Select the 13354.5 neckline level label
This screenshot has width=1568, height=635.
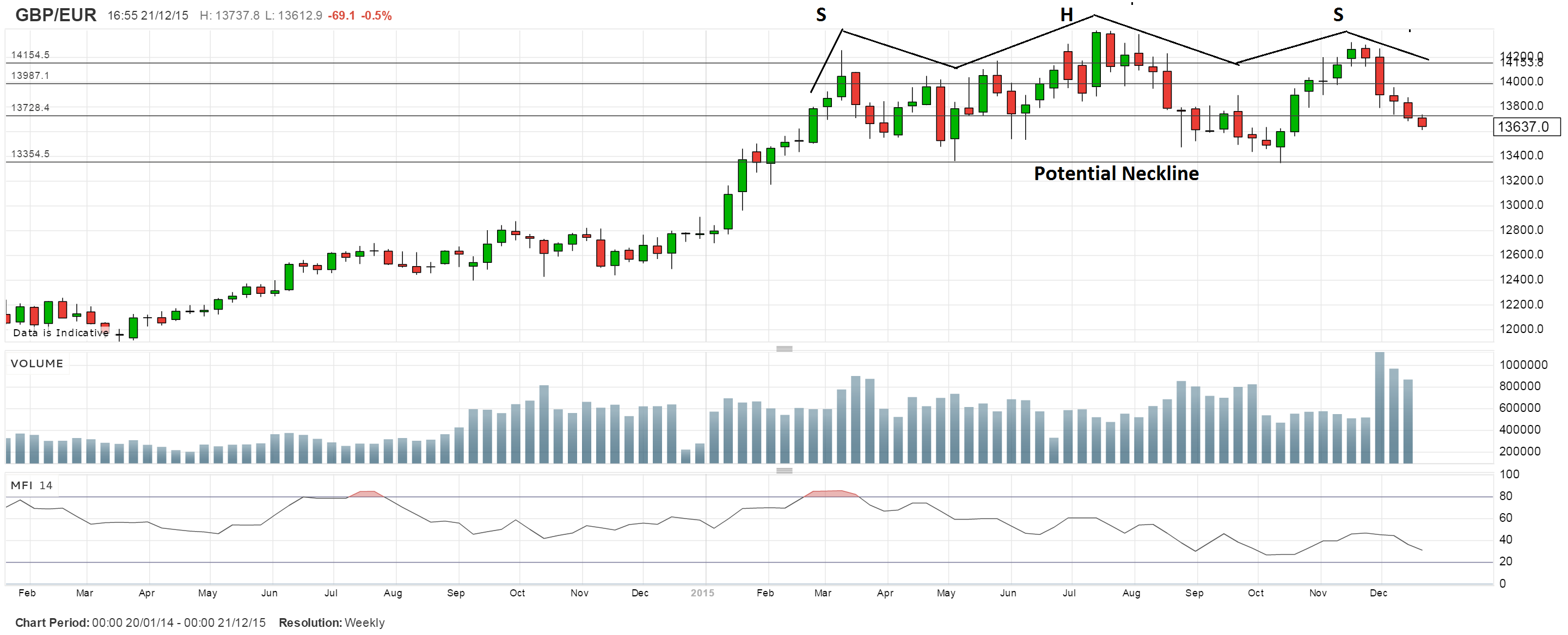(30, 154)
